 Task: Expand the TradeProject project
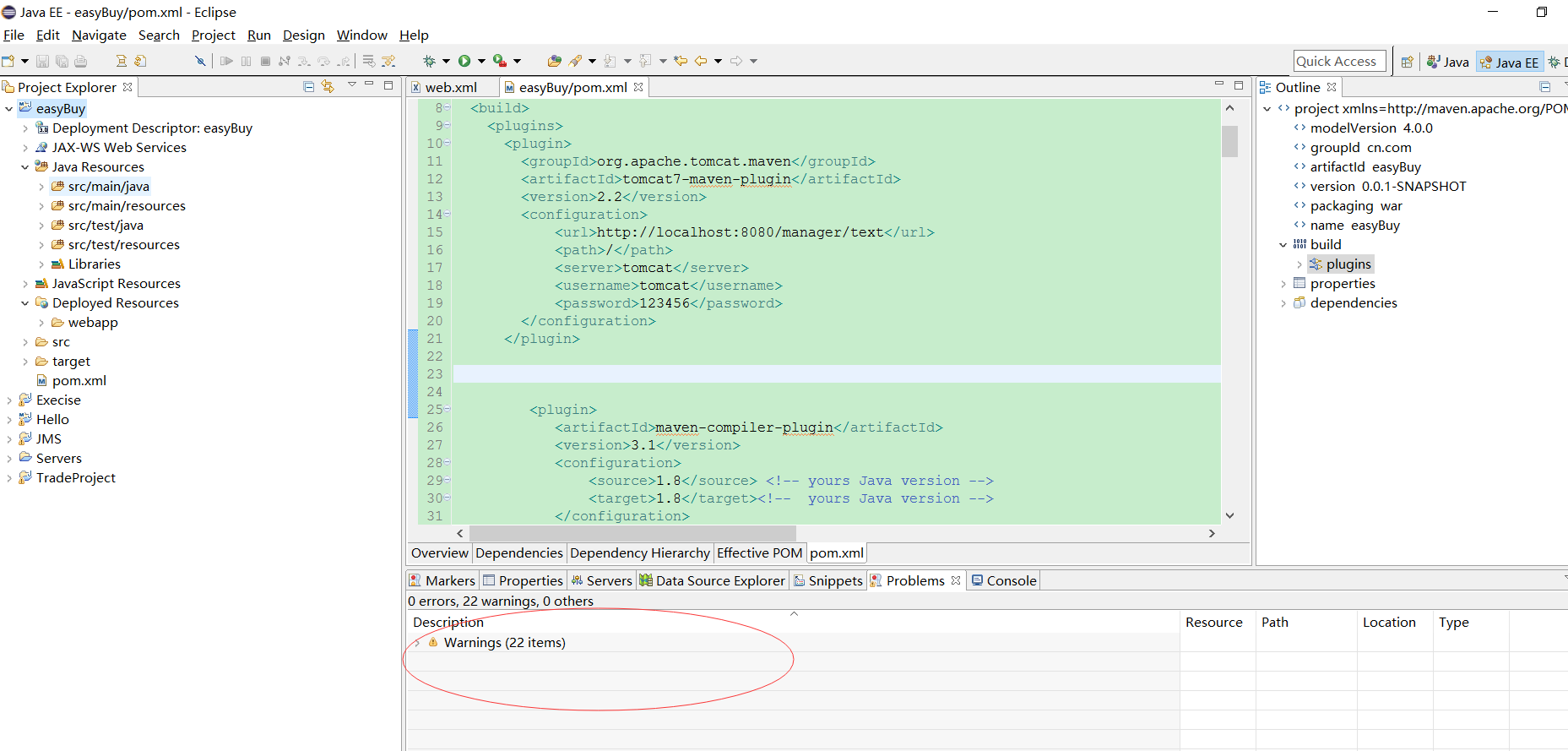coord(8,478)
